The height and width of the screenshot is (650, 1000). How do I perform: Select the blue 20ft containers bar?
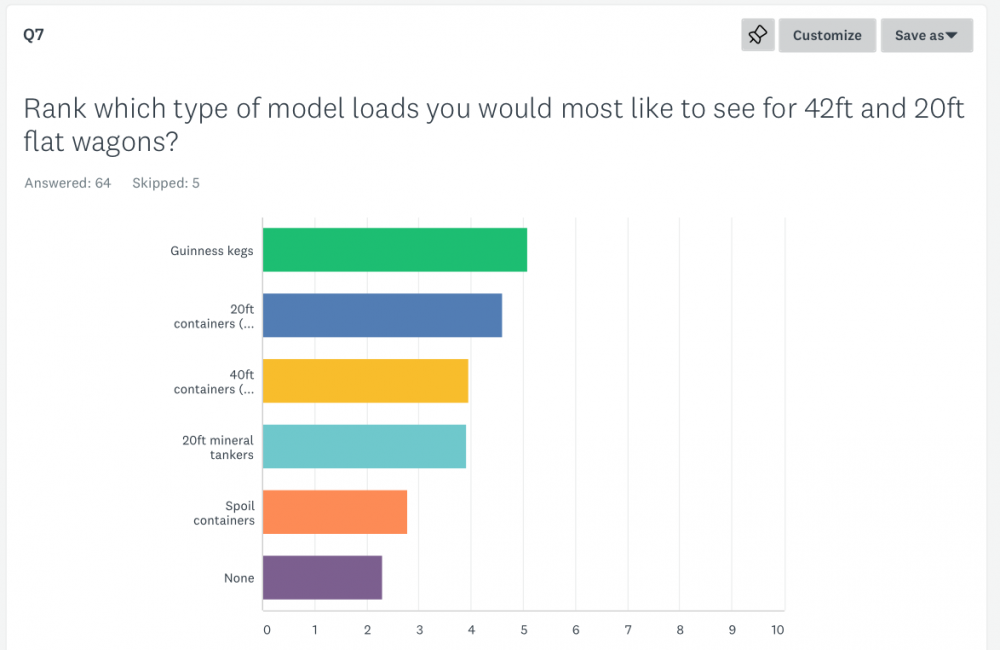tap(382, 315)
